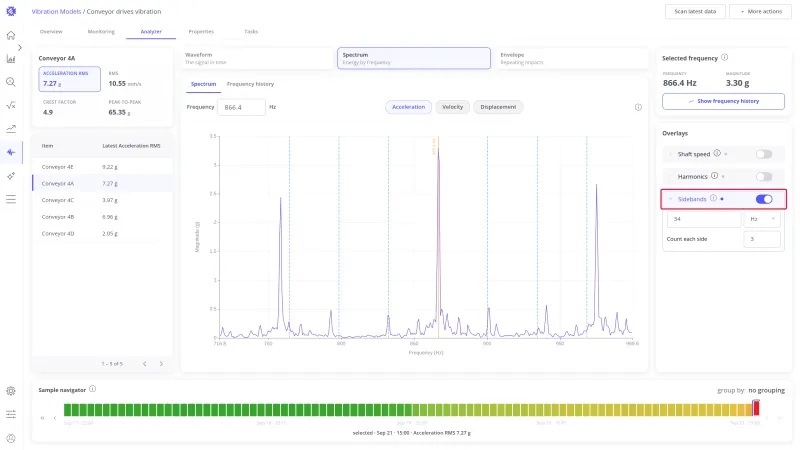
Task: Click the Sample navigator info icon
Action: tap(92, 389)
